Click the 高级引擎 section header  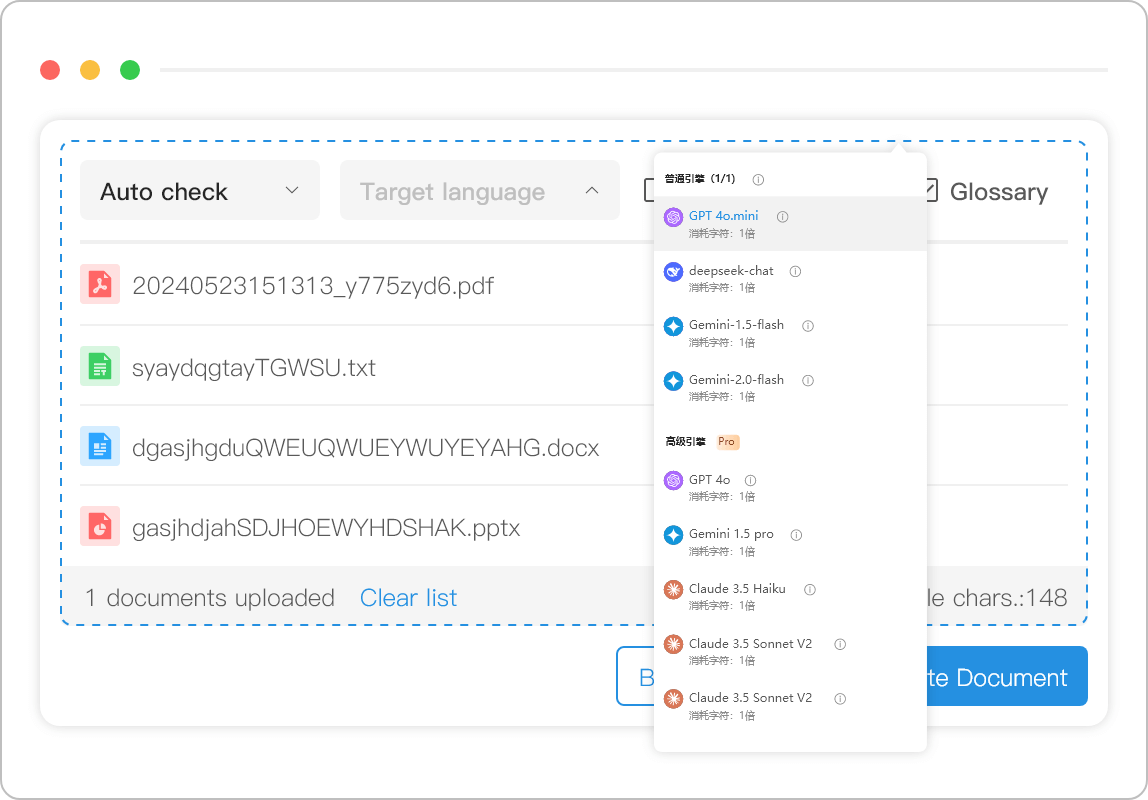point(685,441)
